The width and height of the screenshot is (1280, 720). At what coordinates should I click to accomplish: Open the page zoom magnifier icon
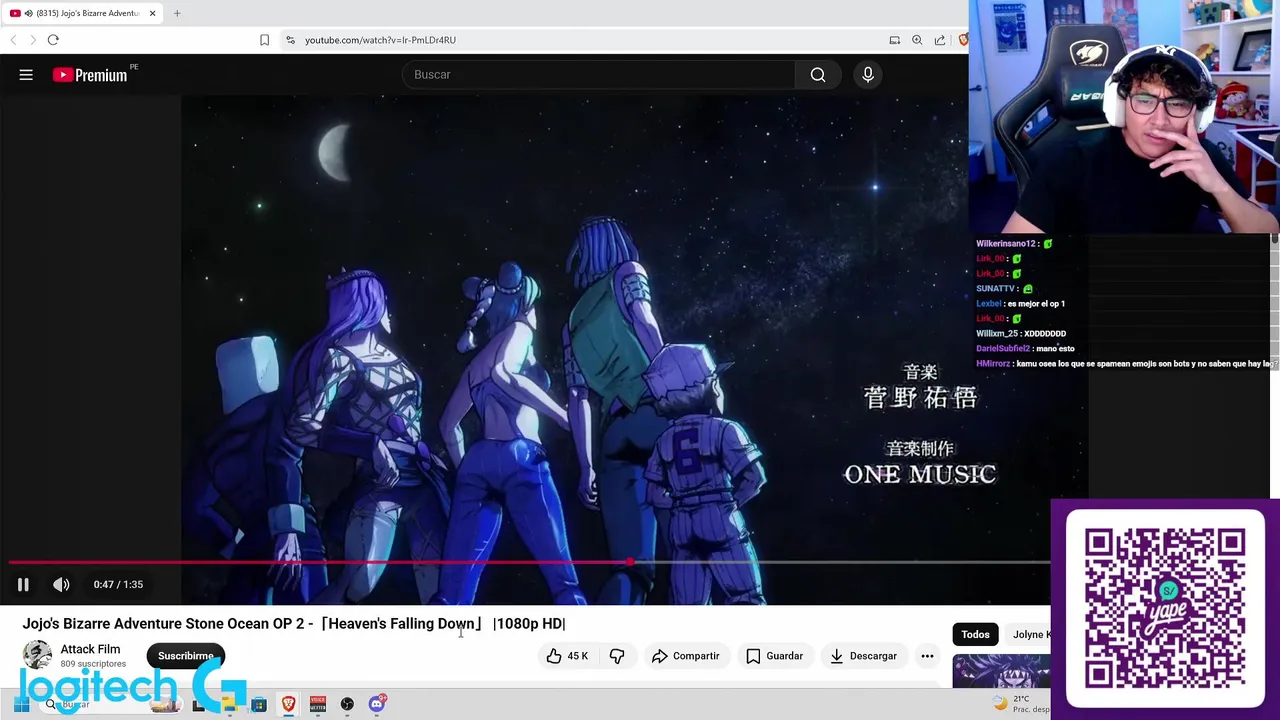tap(917, 40)
